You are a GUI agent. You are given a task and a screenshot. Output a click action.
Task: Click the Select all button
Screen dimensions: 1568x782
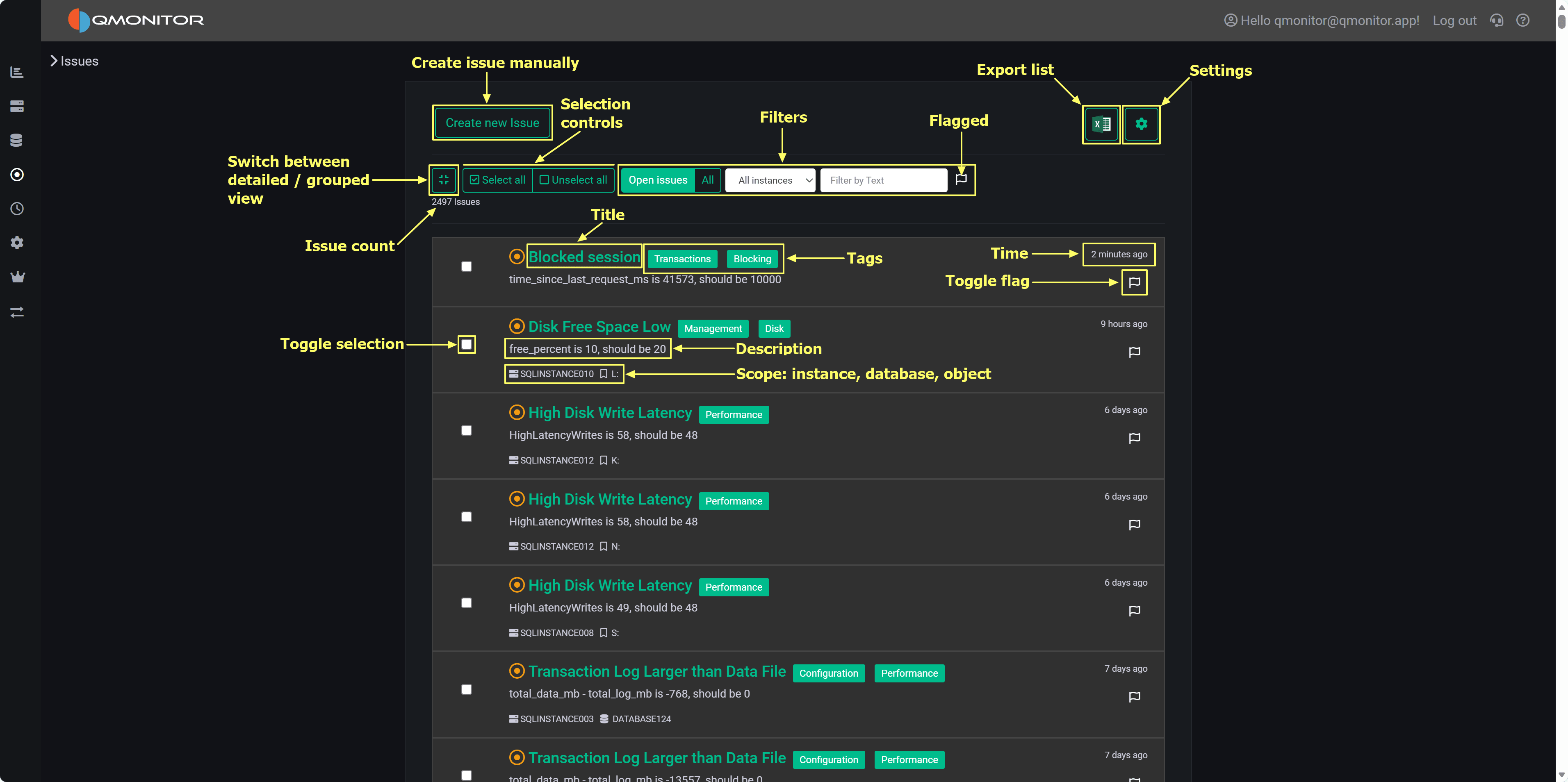tap(497, 180)
